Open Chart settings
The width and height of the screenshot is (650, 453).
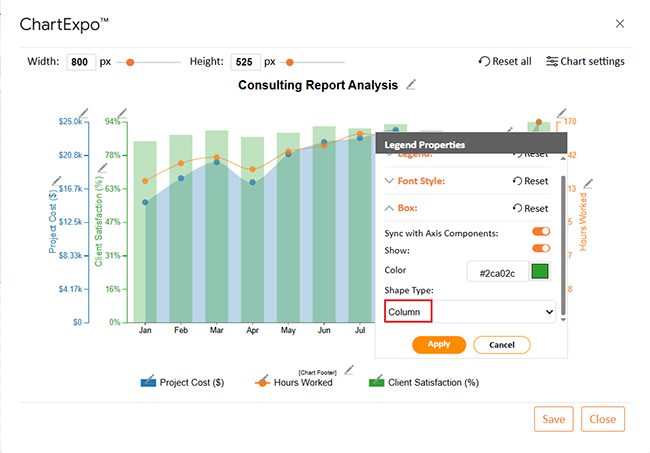point(585,61)
